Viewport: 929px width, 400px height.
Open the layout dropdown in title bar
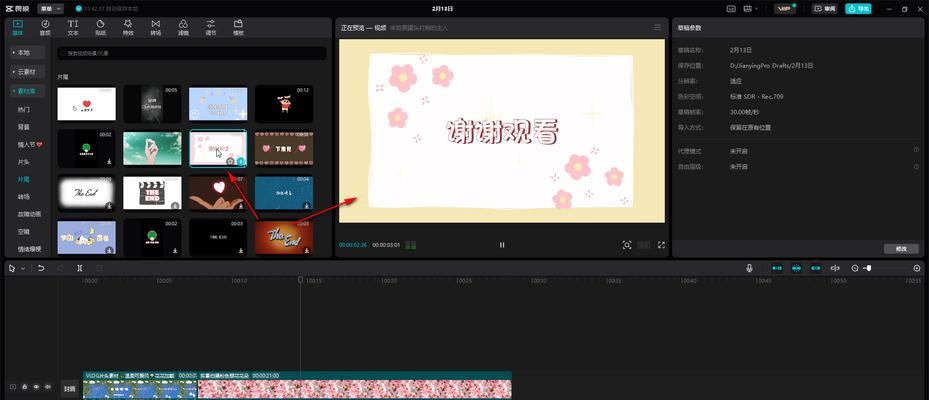[751, 9]
